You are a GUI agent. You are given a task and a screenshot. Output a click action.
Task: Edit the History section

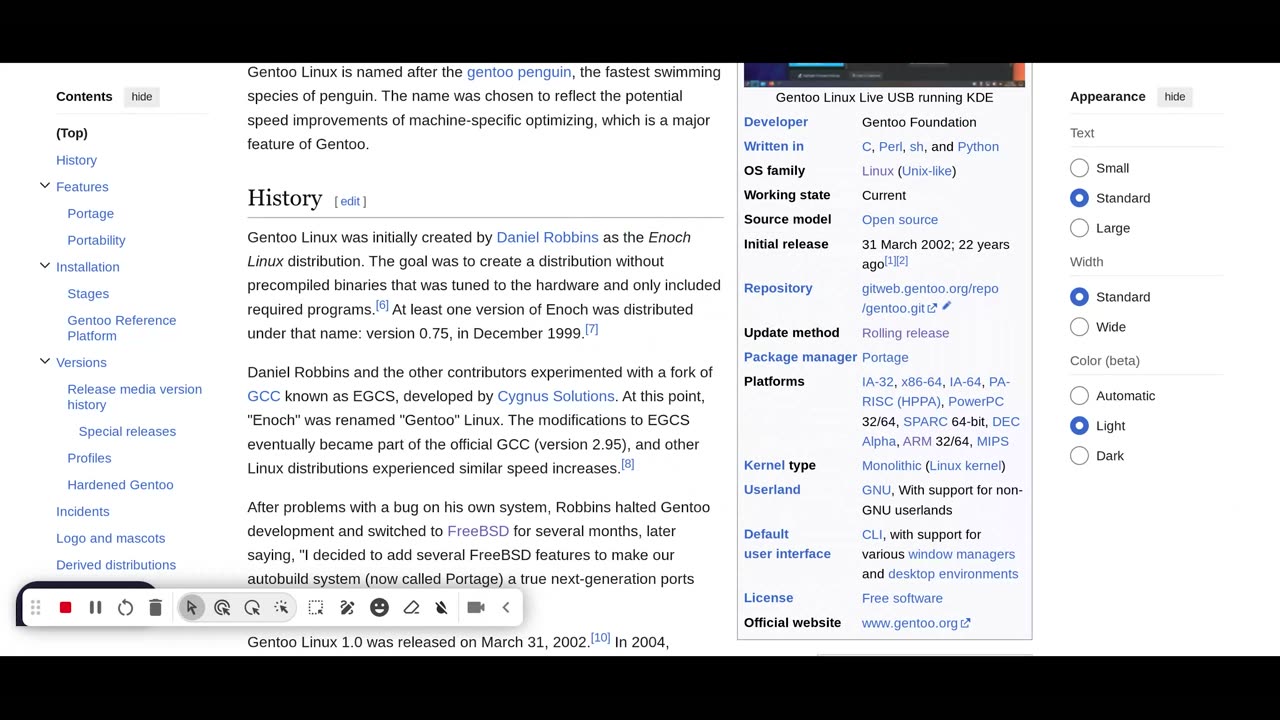coord(350,201)
